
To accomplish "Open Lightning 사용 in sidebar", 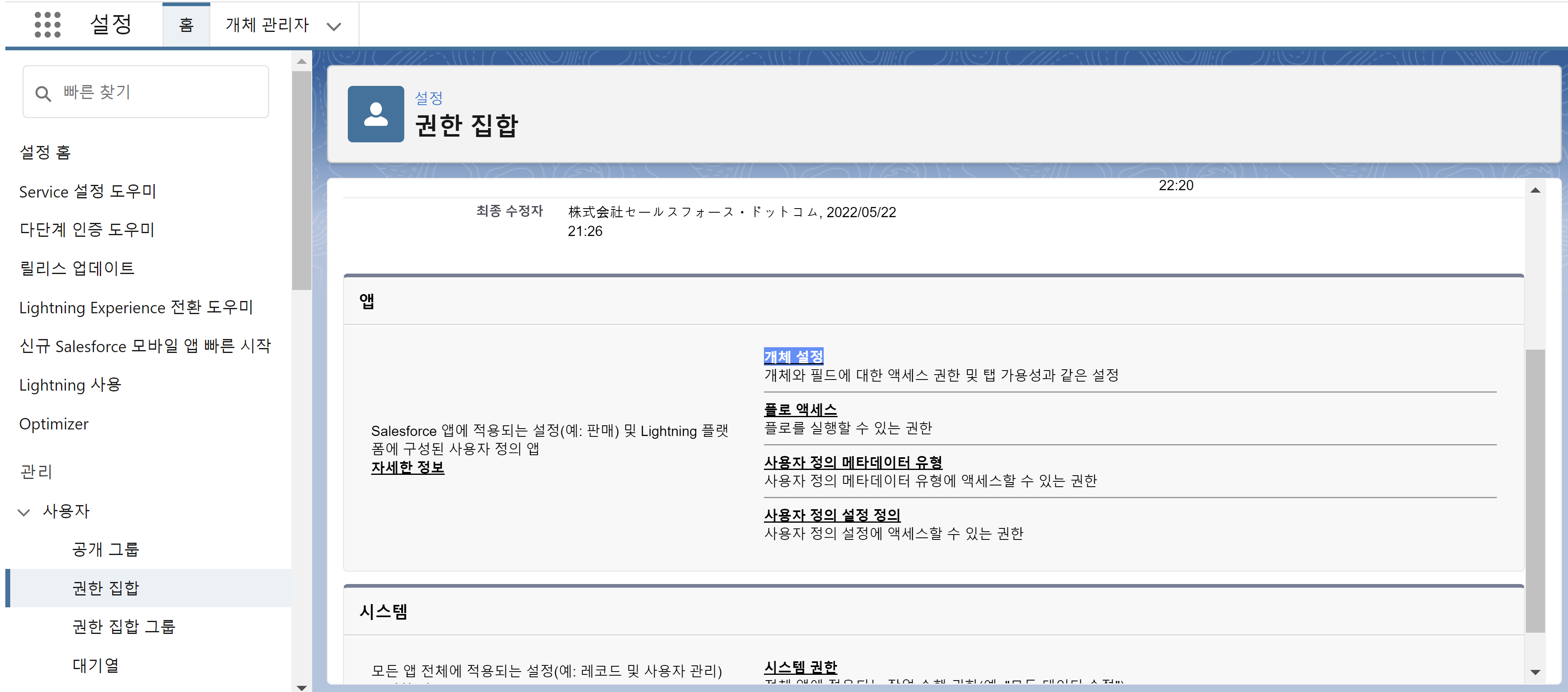I will click(x=71, y=384).
